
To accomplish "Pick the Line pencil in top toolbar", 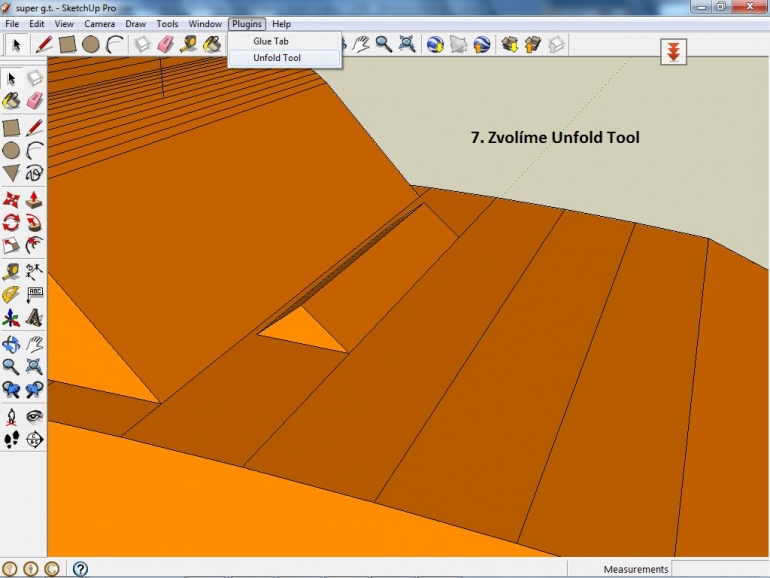I will 44,45.
